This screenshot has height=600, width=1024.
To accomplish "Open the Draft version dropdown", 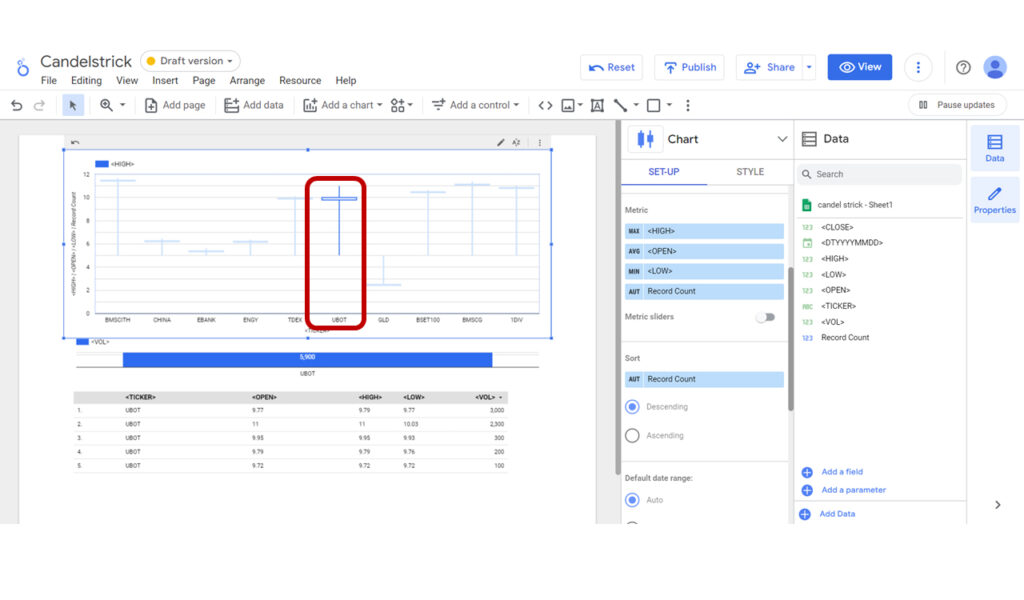I will [190, 61].
